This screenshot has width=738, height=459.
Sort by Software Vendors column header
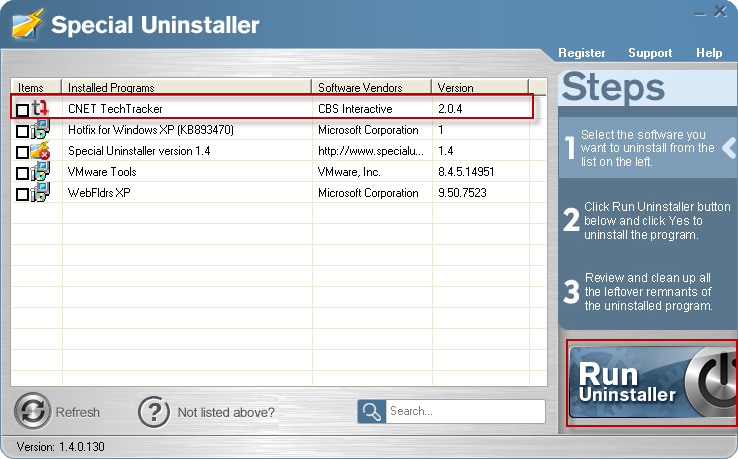point(372,88)
